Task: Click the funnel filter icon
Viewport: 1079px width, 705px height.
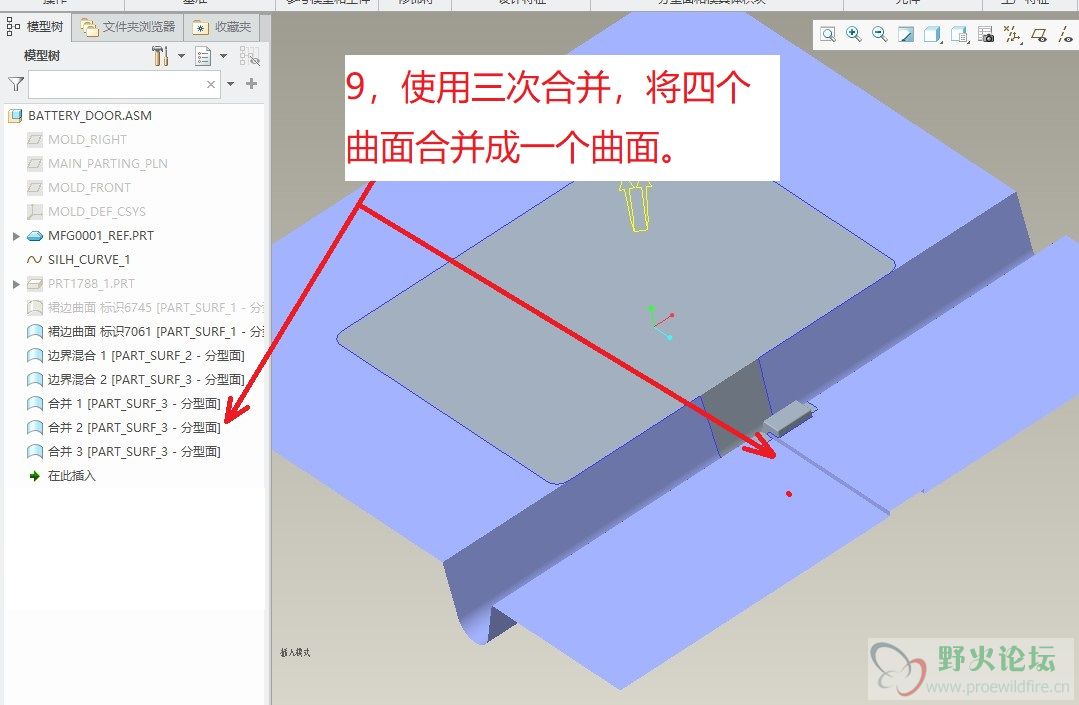Action: pos(16,84)
